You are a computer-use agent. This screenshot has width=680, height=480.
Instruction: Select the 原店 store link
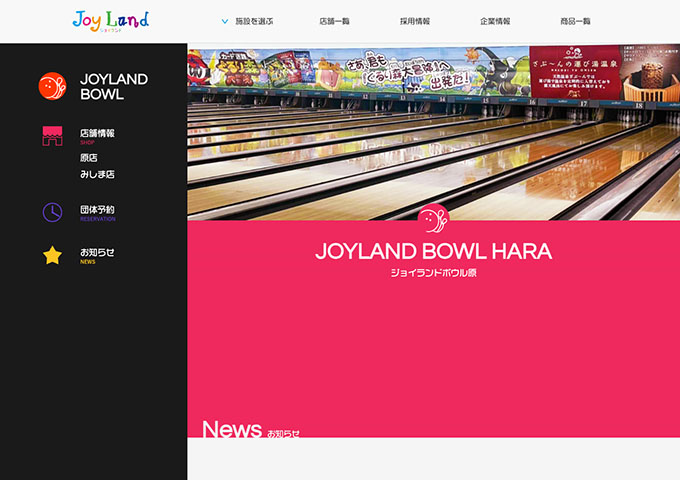89,158
